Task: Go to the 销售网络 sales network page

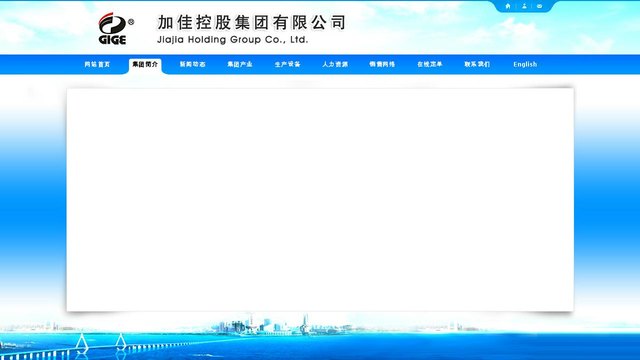Action: 382,64
